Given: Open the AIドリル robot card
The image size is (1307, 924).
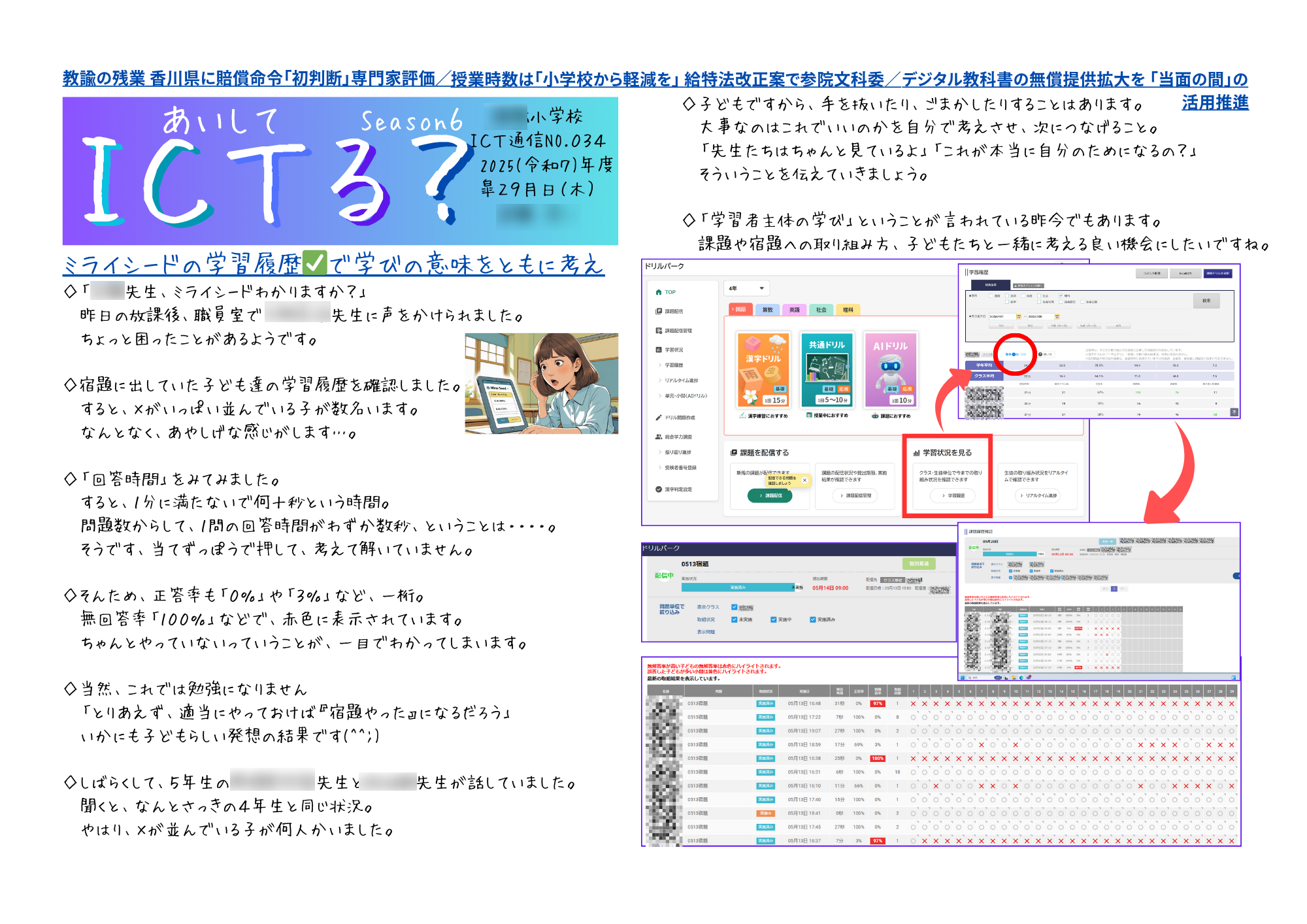Looking at the screenshot, I should click(x=891, y=370).
